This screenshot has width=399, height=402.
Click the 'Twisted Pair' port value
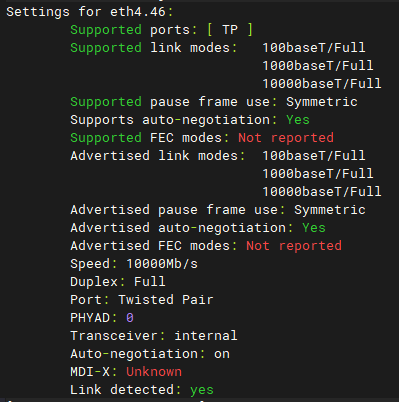point(166,300)
